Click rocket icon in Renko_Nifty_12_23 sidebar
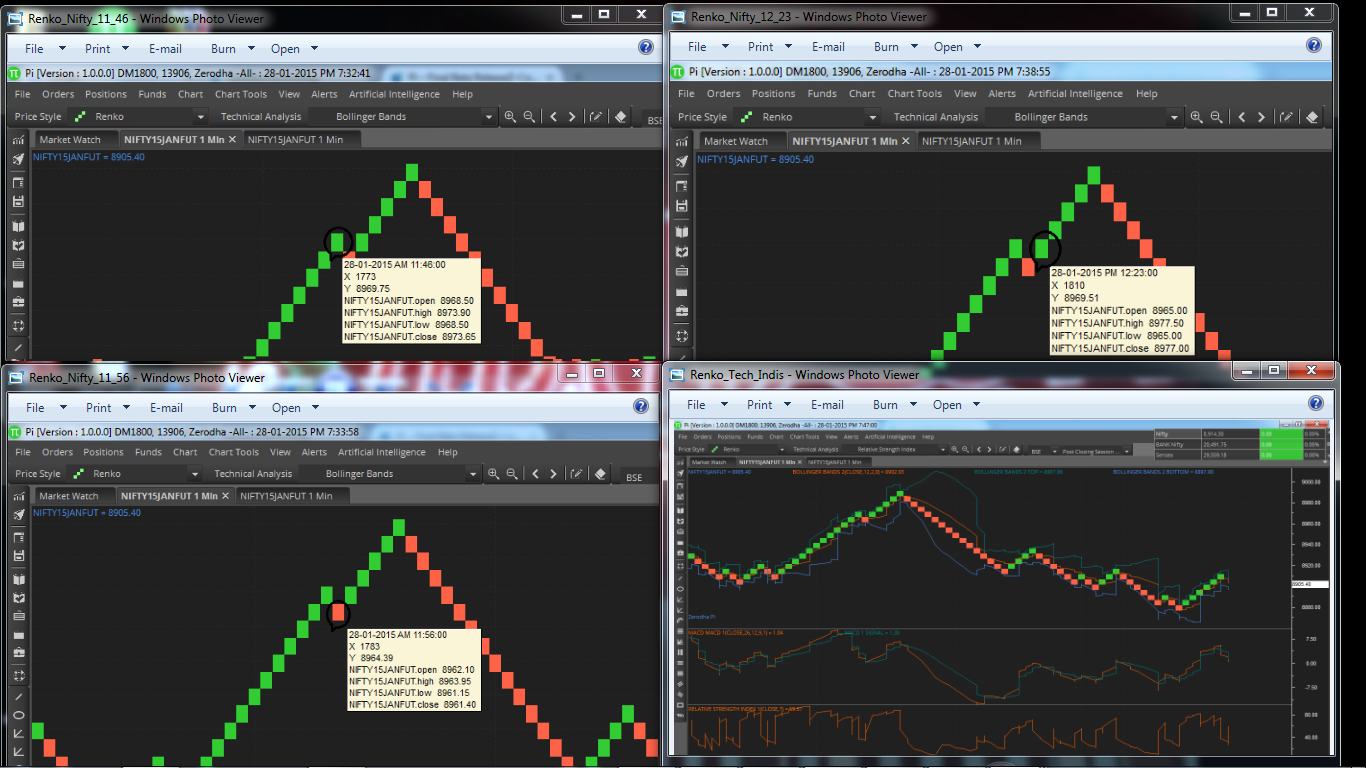This screenshot has width=1366, height=768. (681, 162)
